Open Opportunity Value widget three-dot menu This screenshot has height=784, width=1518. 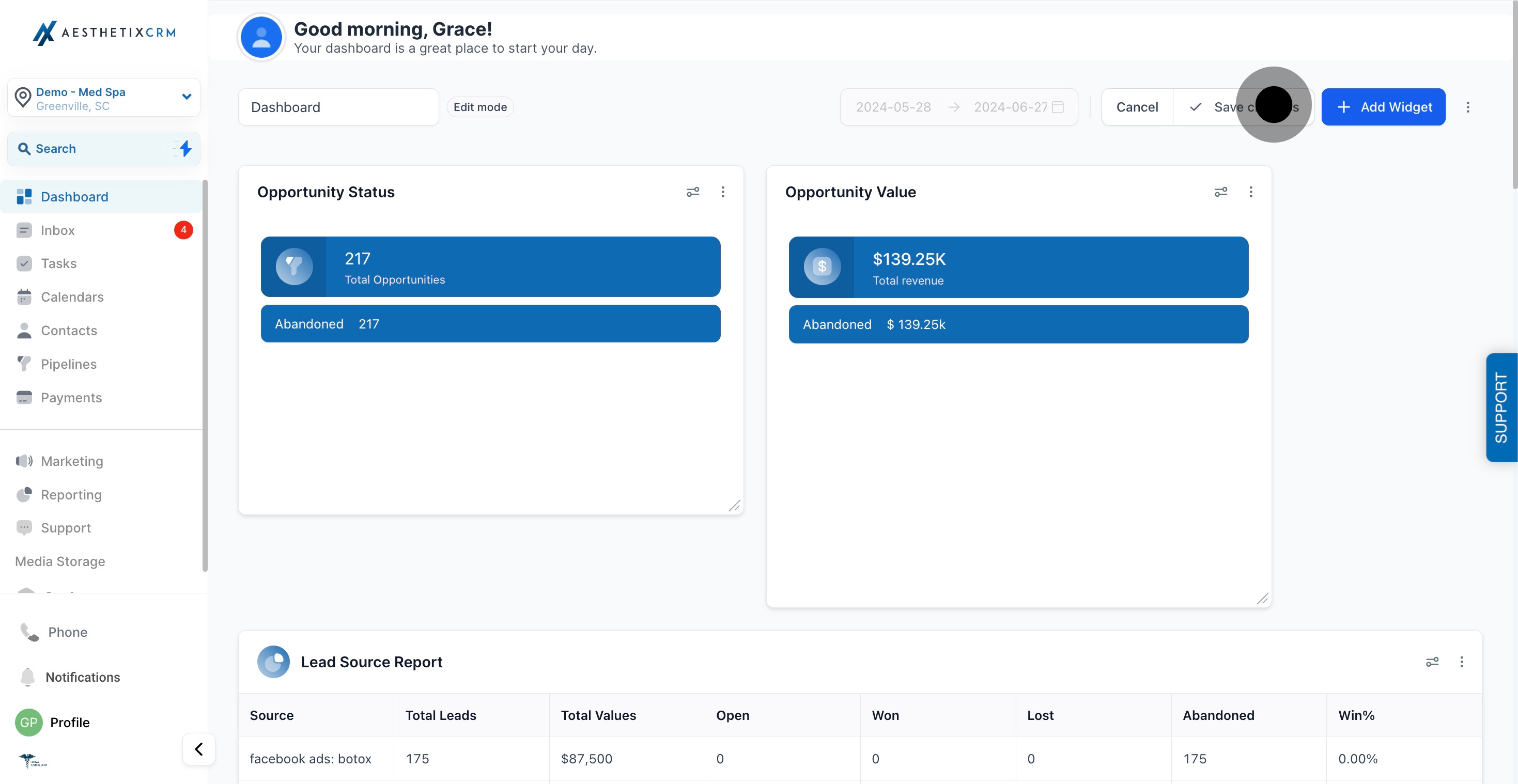point(1251,192)
